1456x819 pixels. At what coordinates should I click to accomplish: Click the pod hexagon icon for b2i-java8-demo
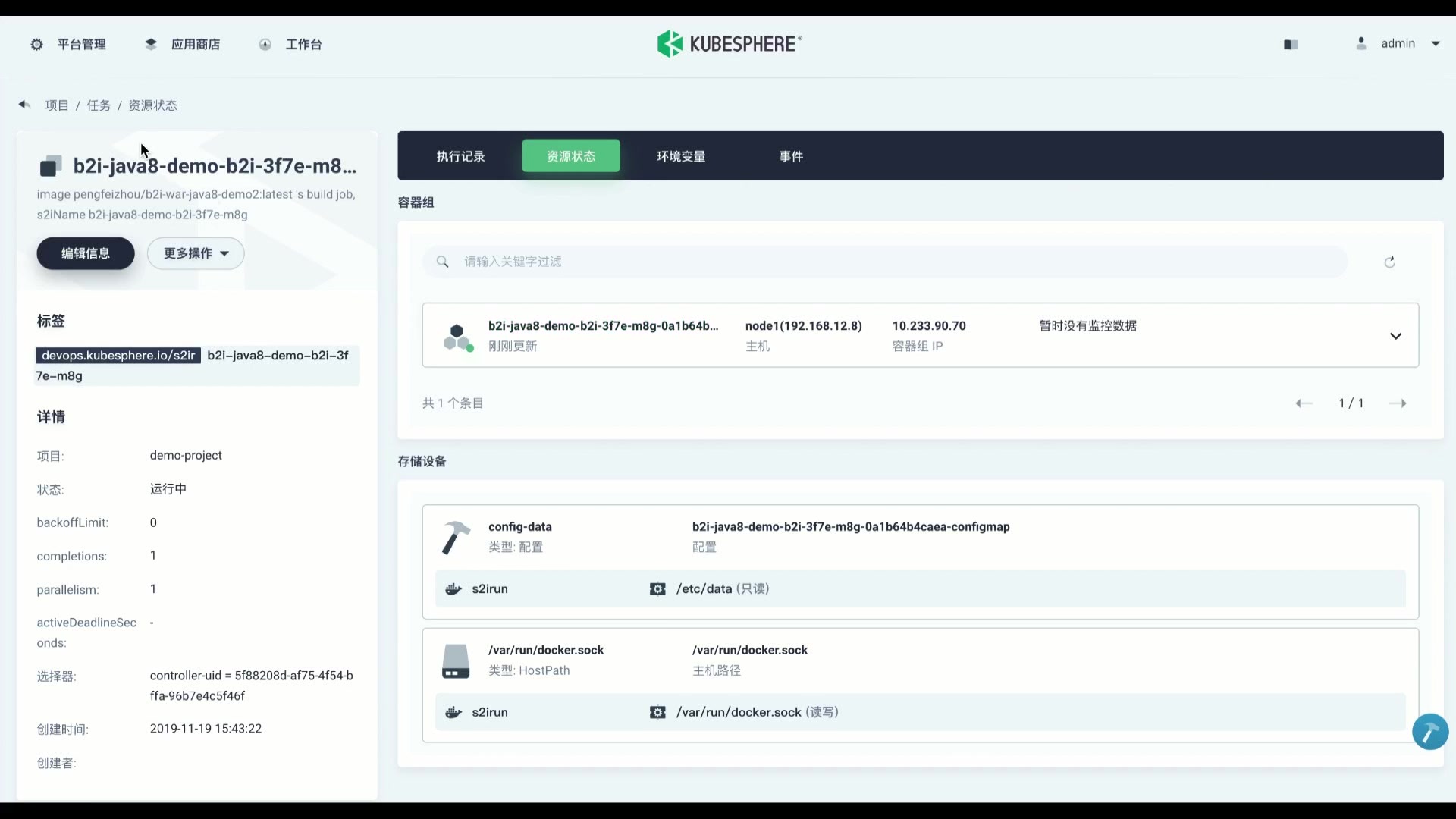click(458, 335)
